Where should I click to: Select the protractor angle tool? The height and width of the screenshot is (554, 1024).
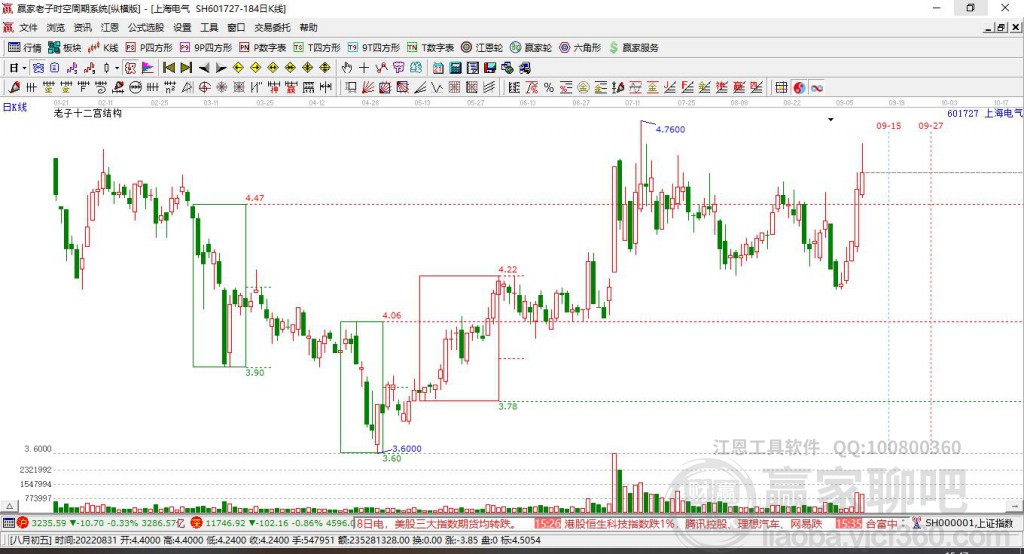coord(187,88)
